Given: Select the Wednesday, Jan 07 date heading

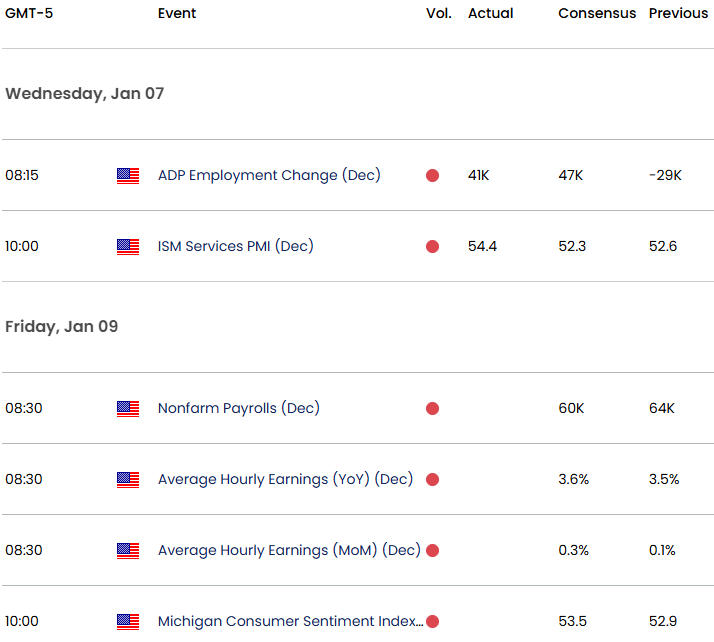Looking at the screenshot, I should tap(84, 94).
